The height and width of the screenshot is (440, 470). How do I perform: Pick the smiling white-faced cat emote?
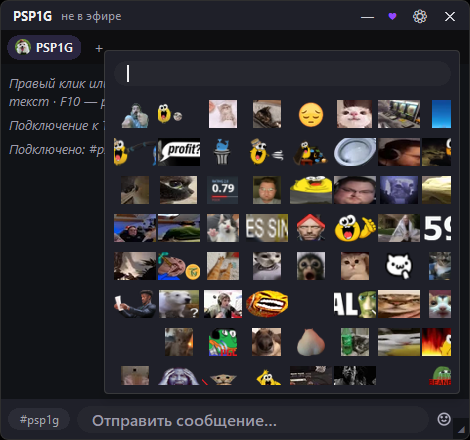click(355, 114)
